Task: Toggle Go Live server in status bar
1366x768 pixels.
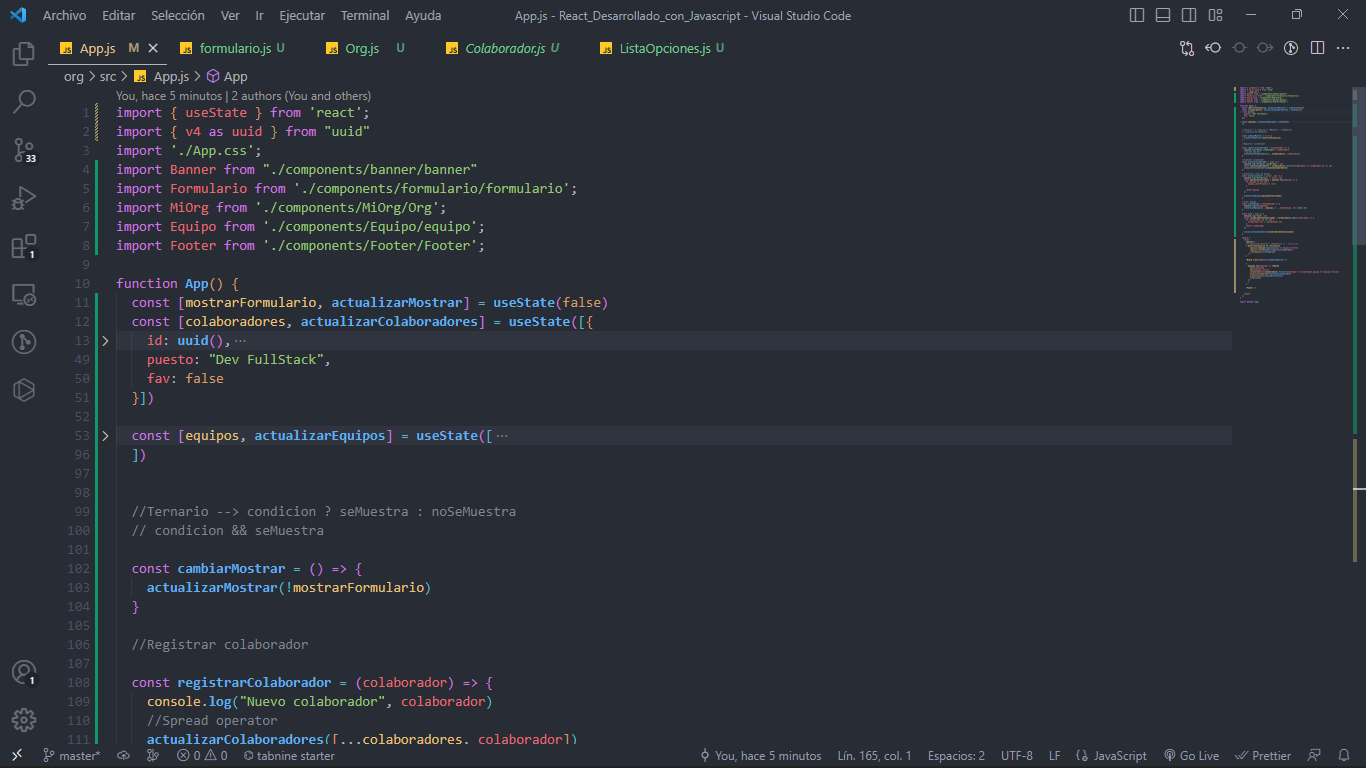Action: [x=1191, y=756]
